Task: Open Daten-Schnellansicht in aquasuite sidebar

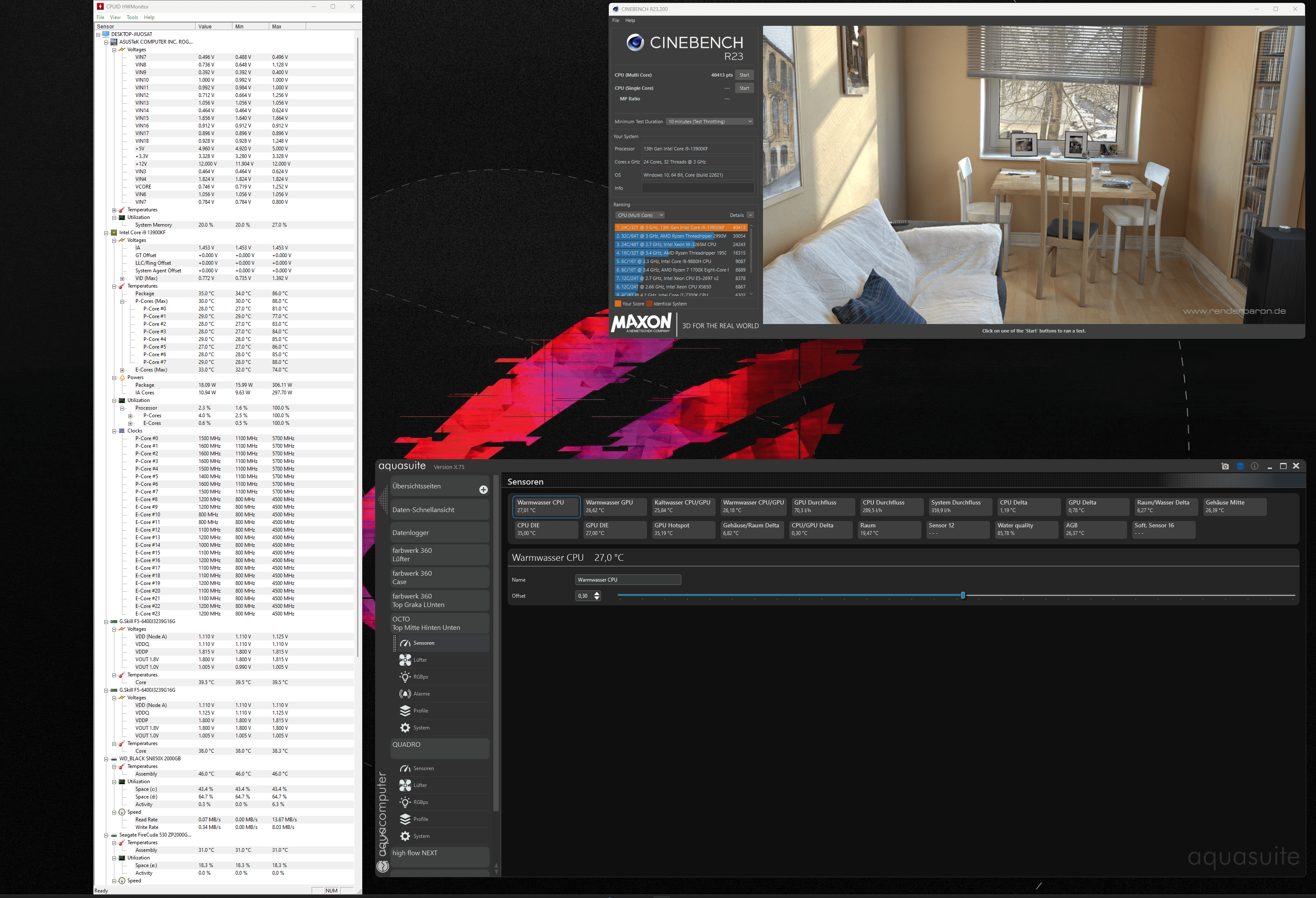Action: (440, 510)
